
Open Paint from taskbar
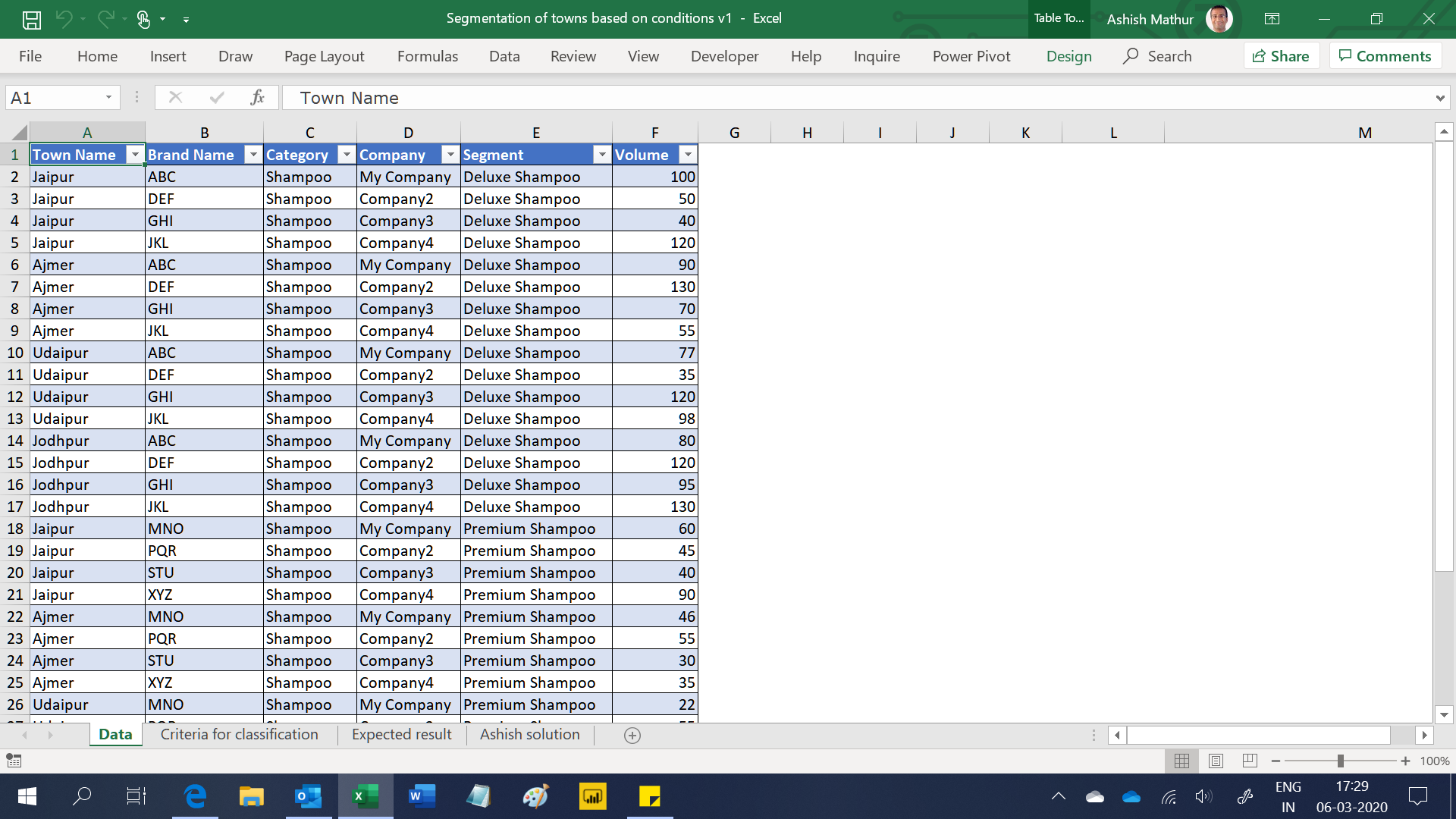[535, 796]
